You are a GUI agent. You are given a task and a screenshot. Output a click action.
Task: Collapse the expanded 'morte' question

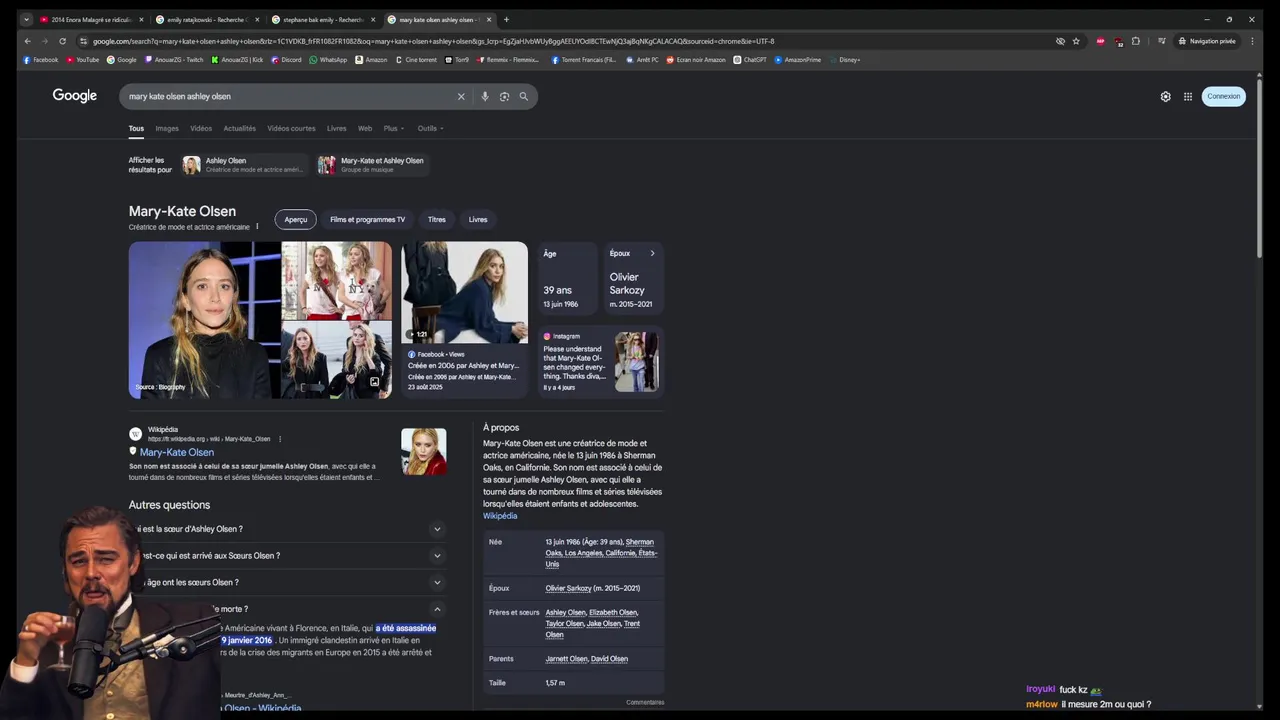click(437, 609)
